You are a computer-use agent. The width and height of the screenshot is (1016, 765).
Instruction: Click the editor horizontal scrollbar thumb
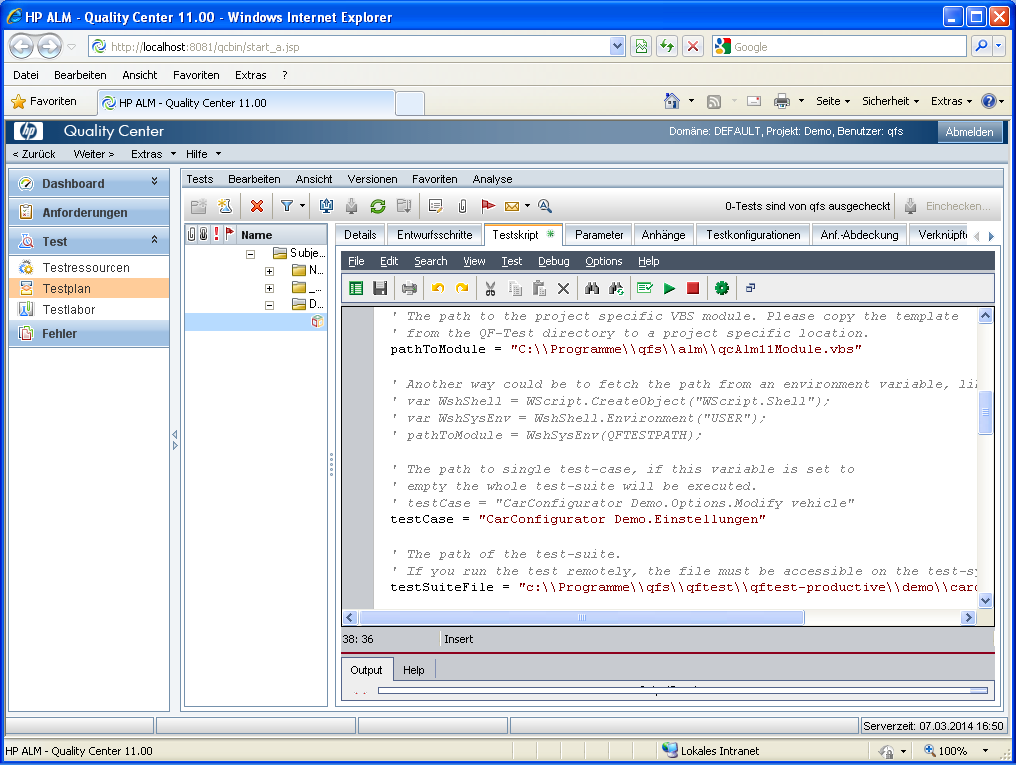[x=580, y=618]
